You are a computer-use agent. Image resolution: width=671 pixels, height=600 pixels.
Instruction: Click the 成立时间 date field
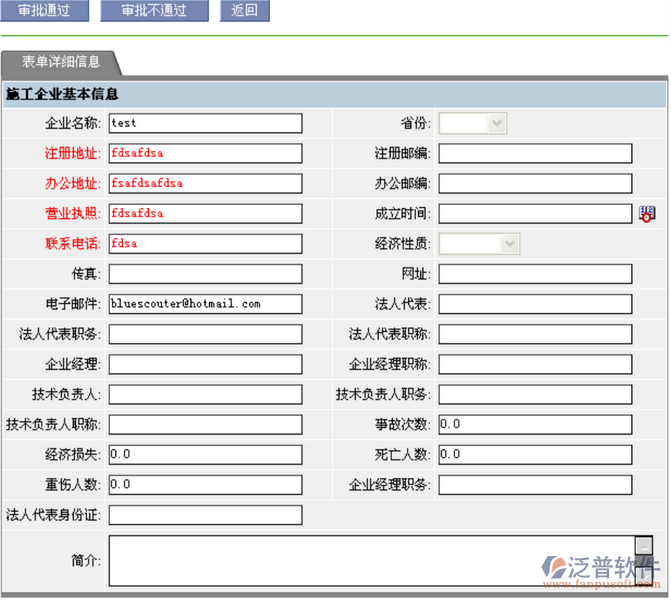(535, 213)
